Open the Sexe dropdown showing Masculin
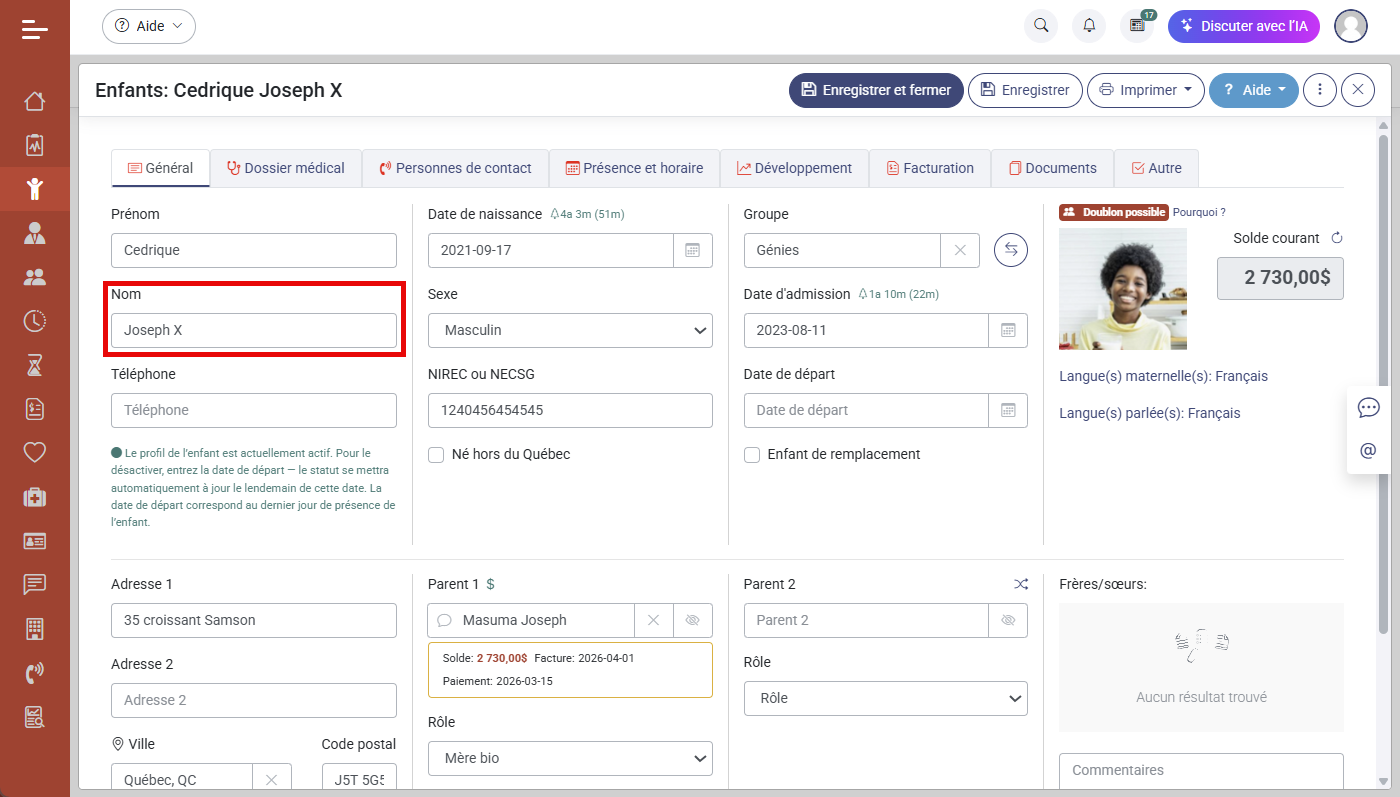This screenshot has height=797, width=1400. click(x=570, y=330)
